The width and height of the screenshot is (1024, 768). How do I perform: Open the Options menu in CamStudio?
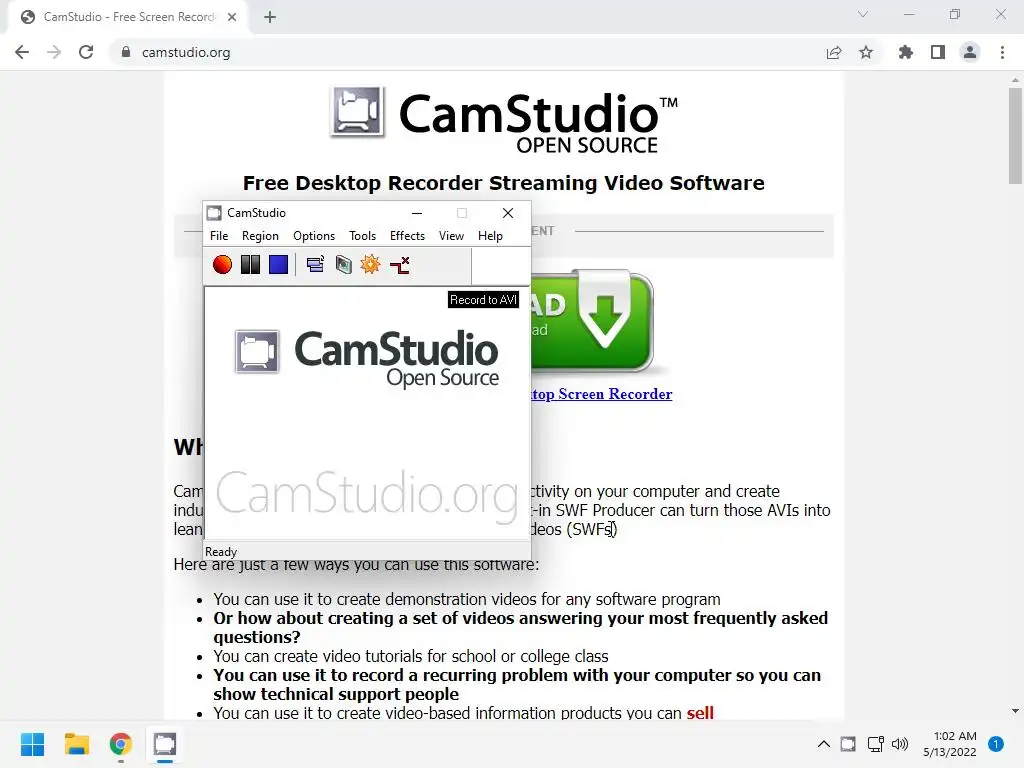click(313, 236)
